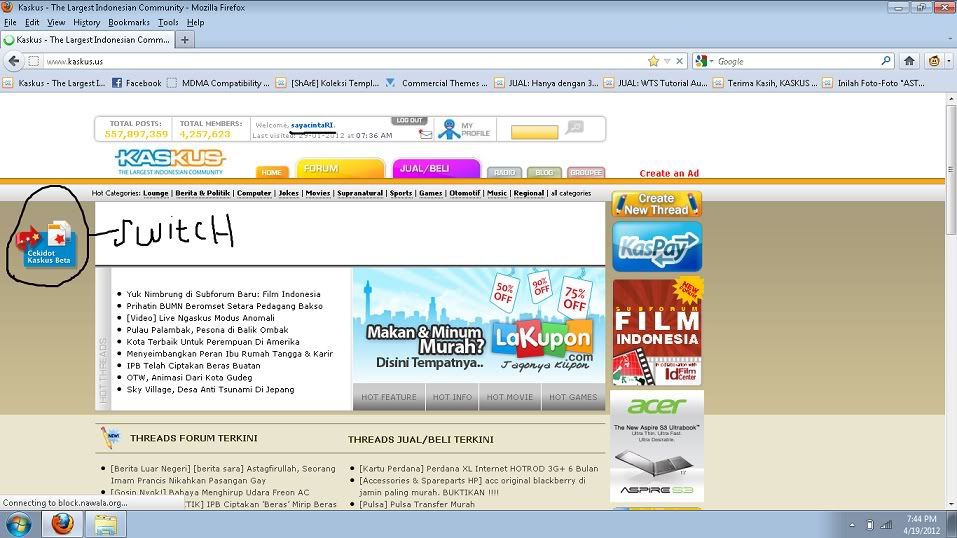Open Pulsa Transfer Murah listing
957x538 pixels.
click(417, 504)
